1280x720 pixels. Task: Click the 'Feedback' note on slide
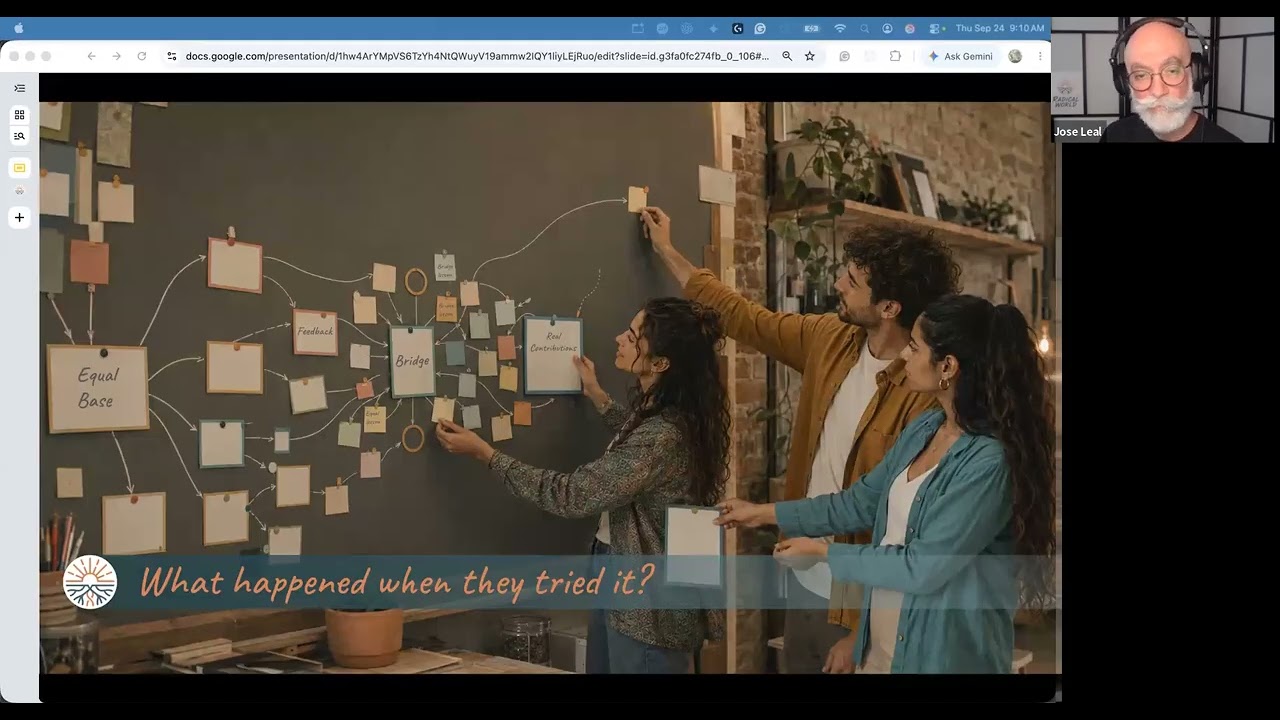click(x=315, y=332)
